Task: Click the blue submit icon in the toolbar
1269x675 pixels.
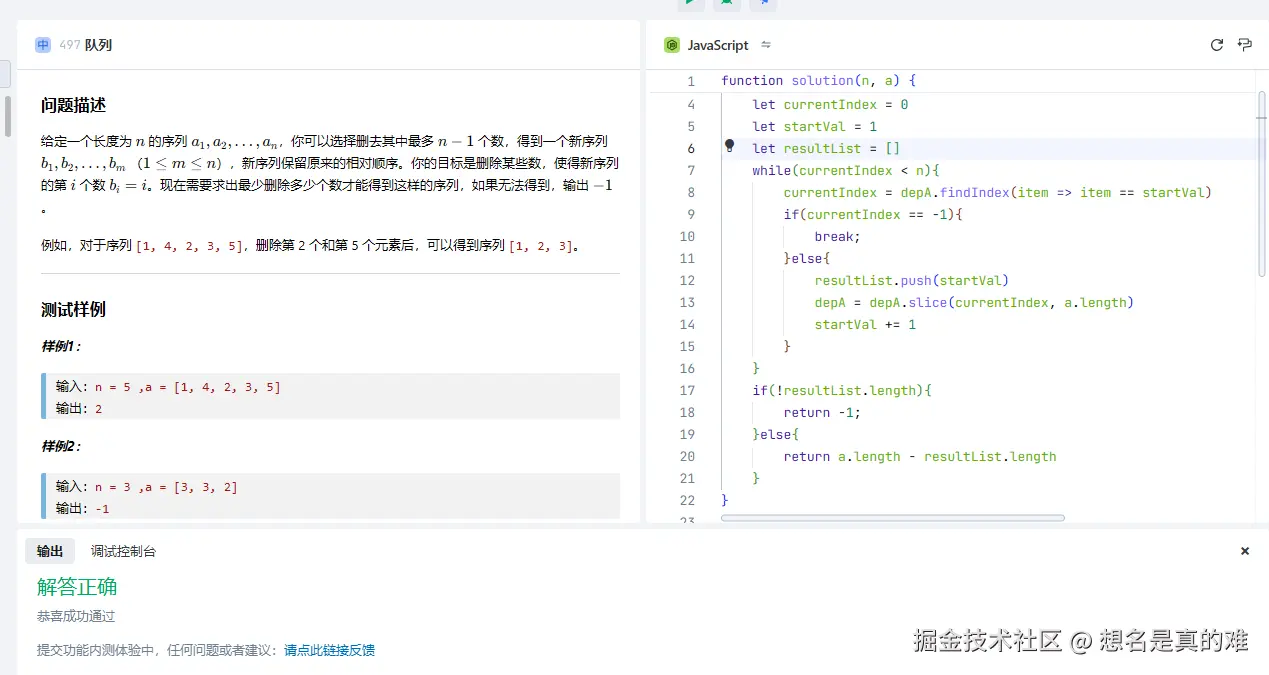Action: (x=762, y=4)
